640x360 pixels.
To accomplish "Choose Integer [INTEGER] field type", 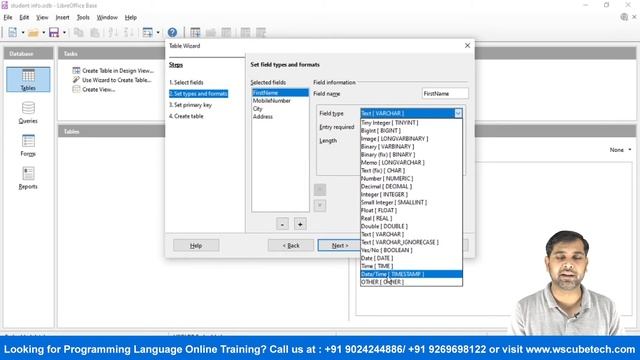I will [x=411, y=194].
